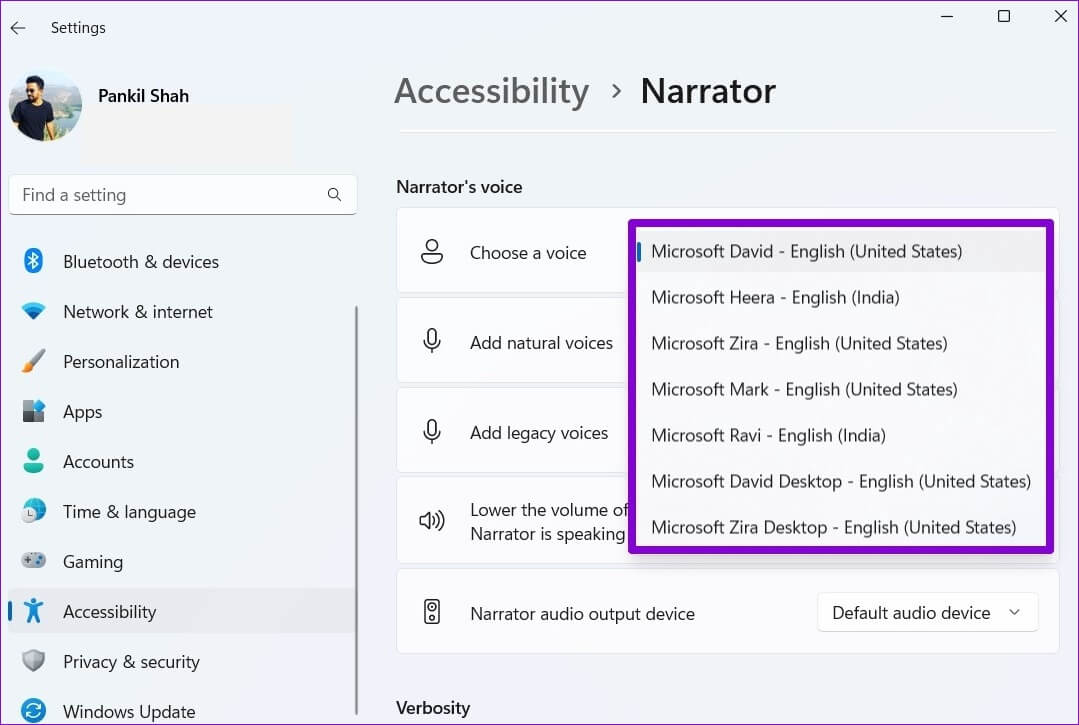Select Accessibility in the sidebar
1079x725 pixels.
pos(182,611)
